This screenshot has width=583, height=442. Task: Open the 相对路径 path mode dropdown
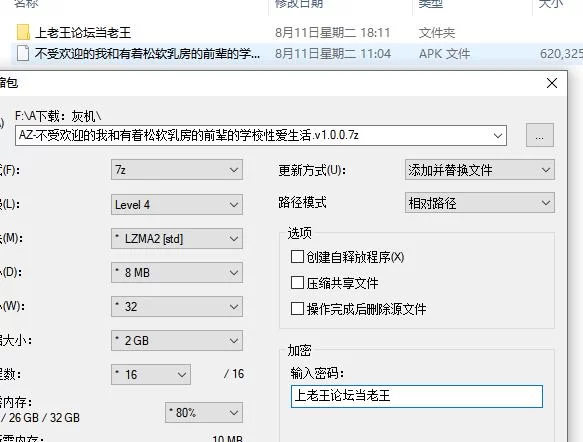click(x=480, y=203)
